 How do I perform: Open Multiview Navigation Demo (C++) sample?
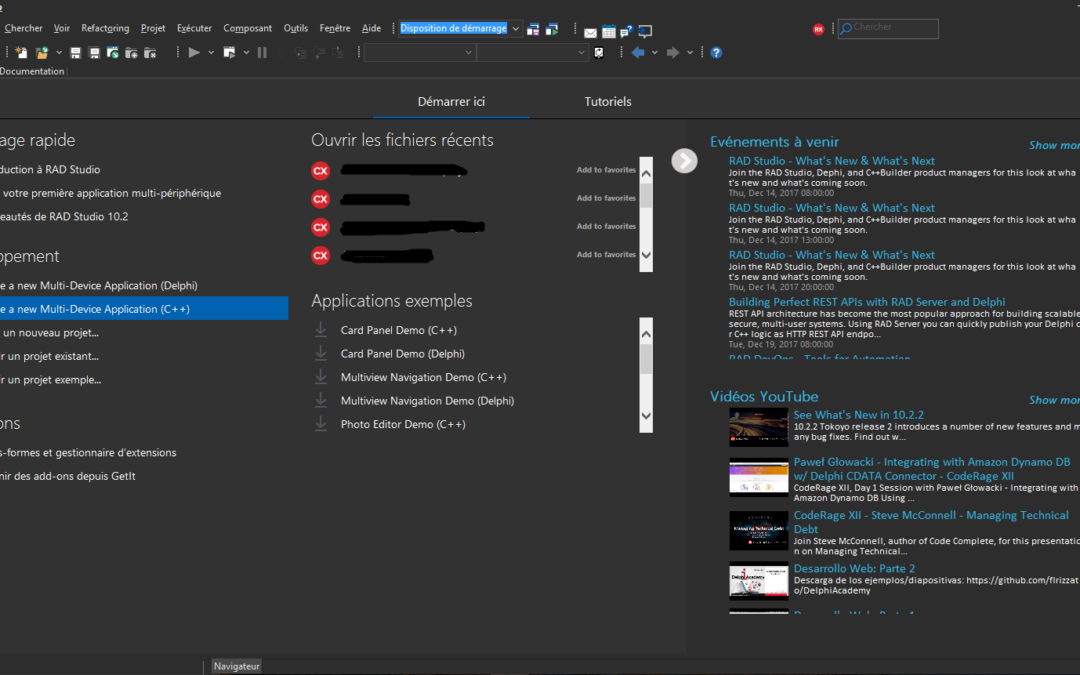coord(423,377)
